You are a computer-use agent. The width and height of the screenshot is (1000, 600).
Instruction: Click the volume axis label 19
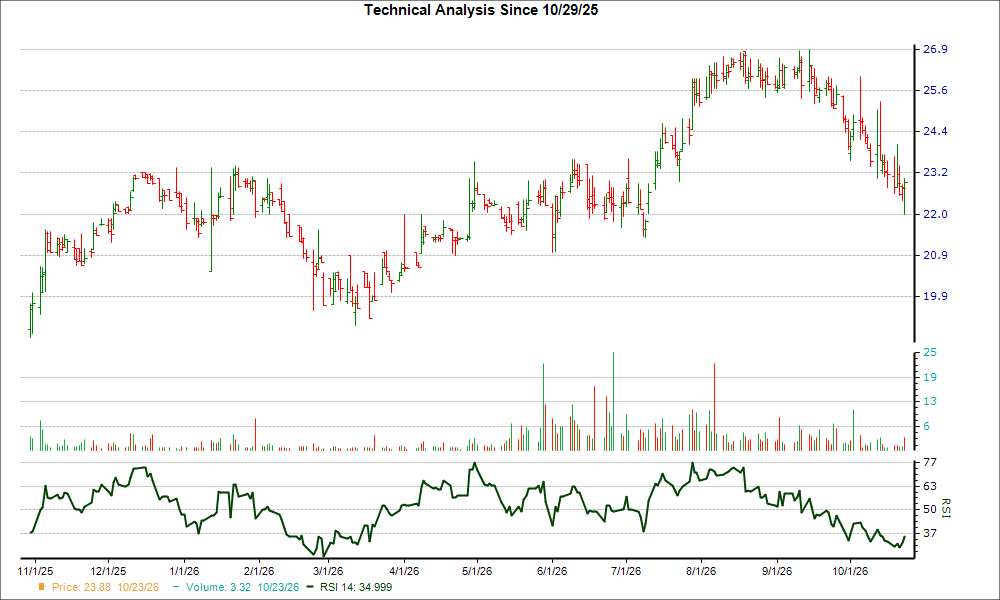click(930, 377)
